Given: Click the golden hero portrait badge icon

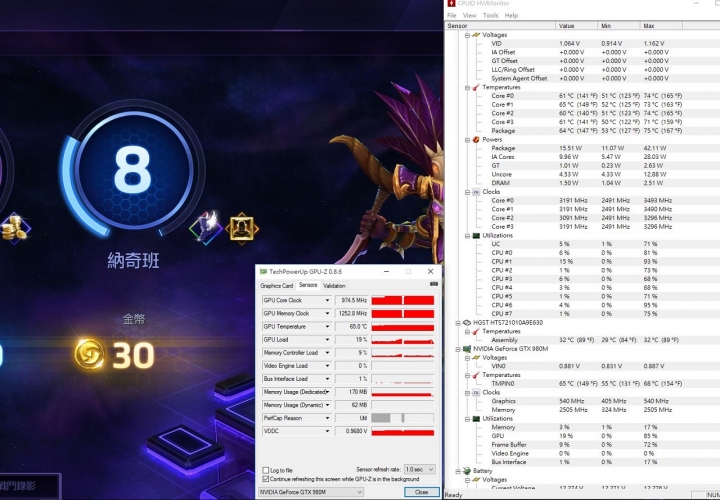Looking at the screenshot, I should coord(242,228).
